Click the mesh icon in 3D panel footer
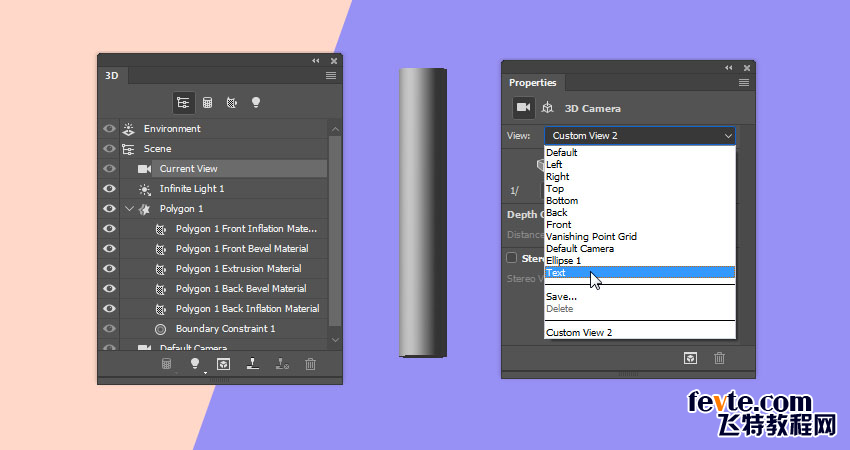850x450 pixels. [166, 364]
